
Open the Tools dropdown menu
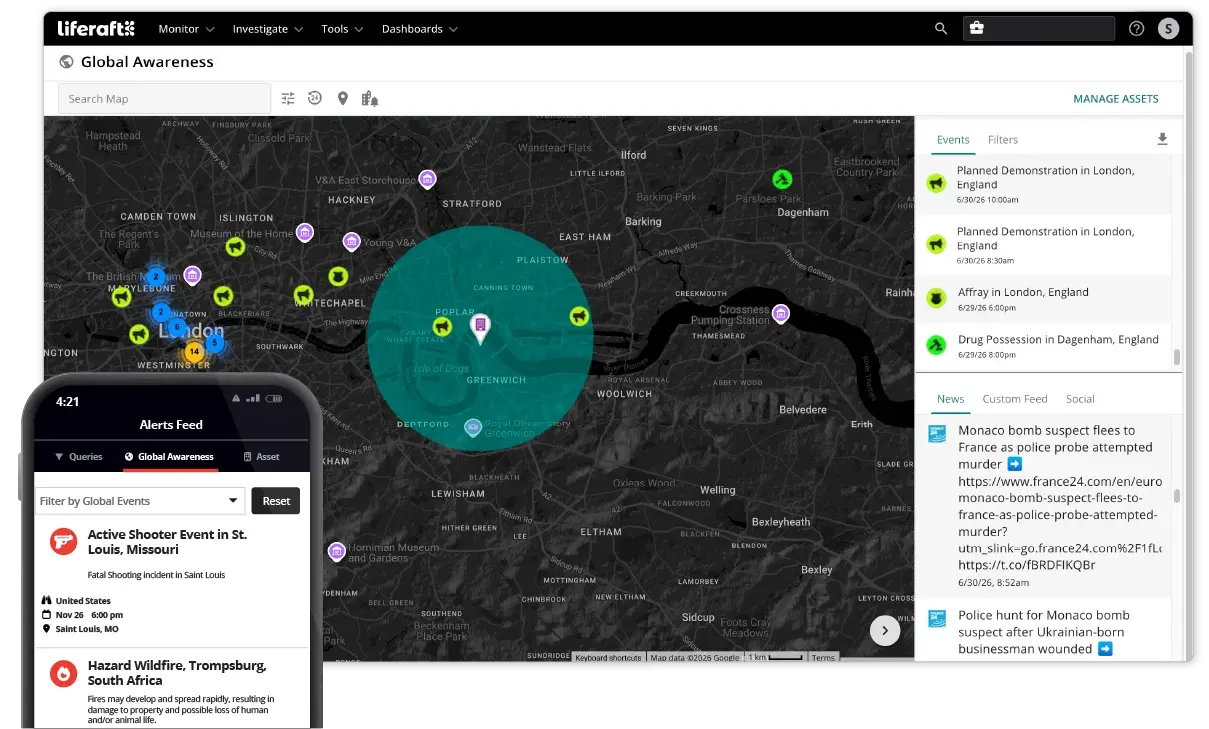[x=342, y=29]
